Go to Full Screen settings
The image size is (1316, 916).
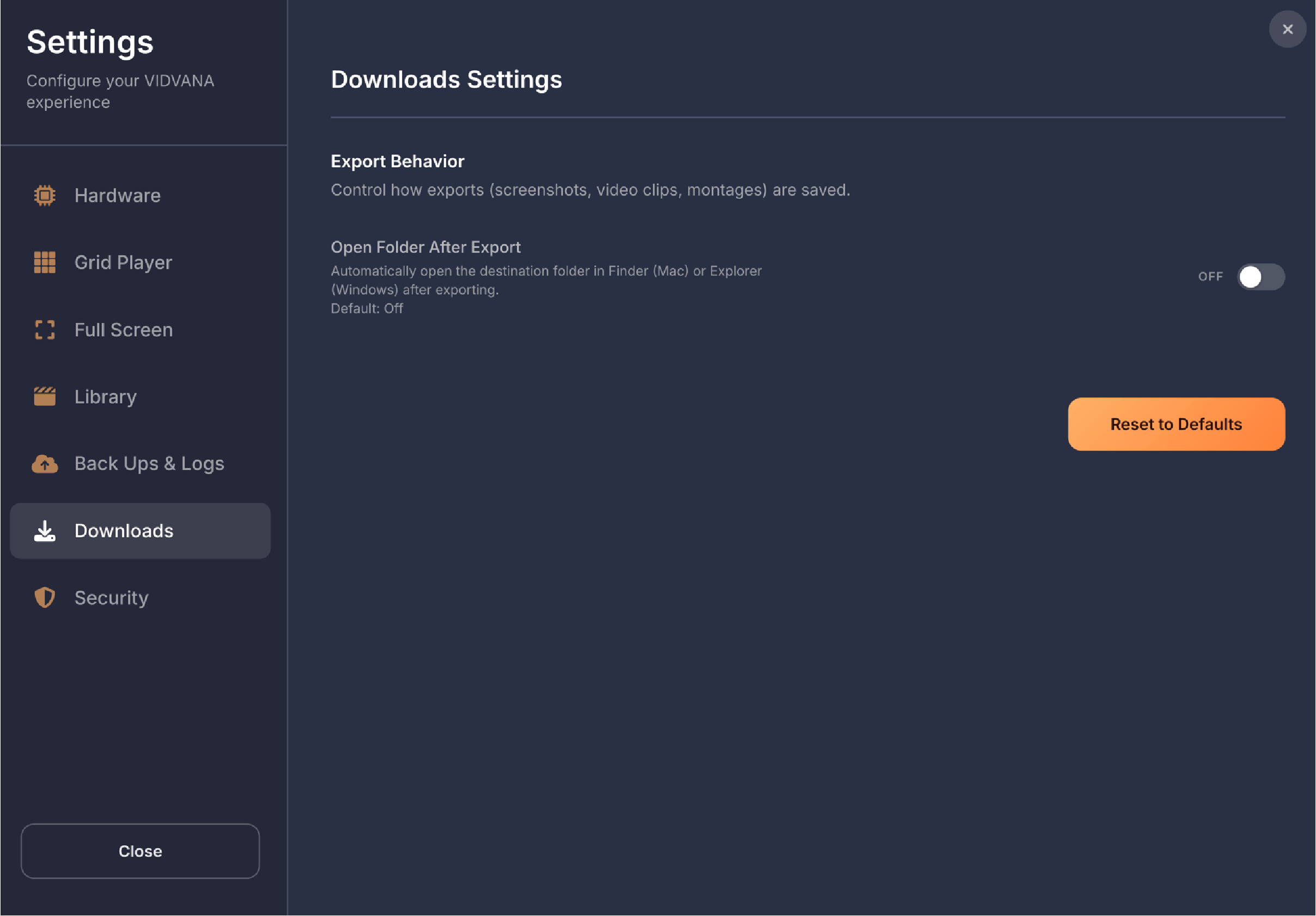123,329
